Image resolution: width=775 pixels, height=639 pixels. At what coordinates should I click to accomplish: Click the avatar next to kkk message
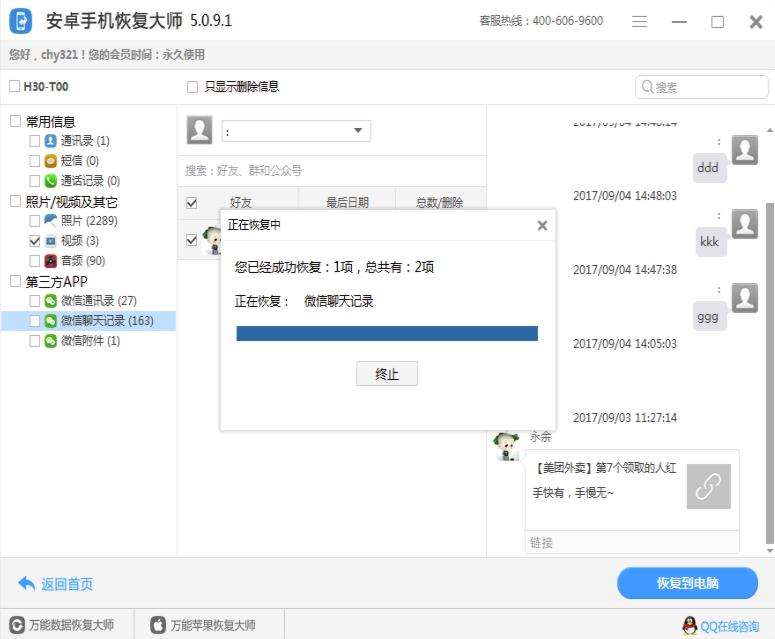point(744,224)
